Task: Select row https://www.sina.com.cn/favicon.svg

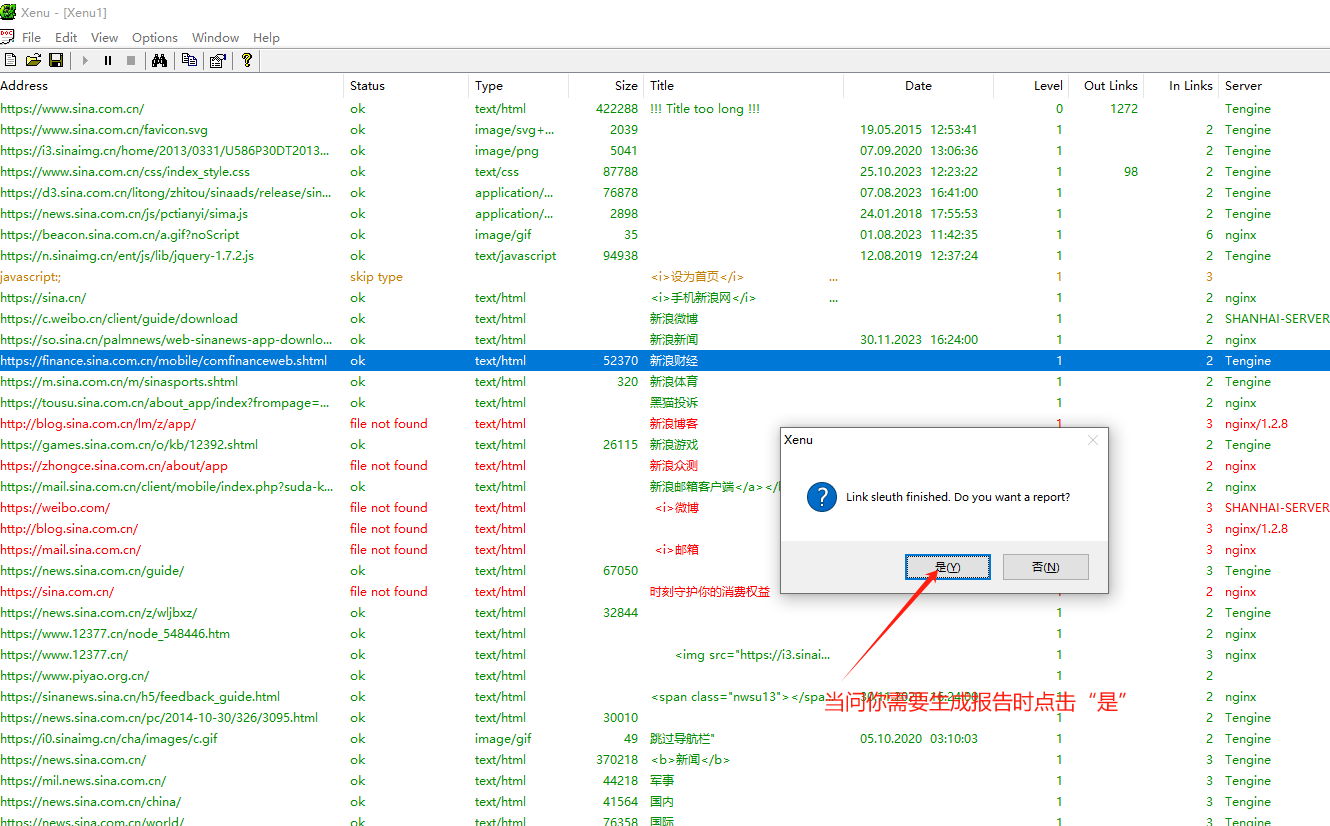Action: [665, 130]
